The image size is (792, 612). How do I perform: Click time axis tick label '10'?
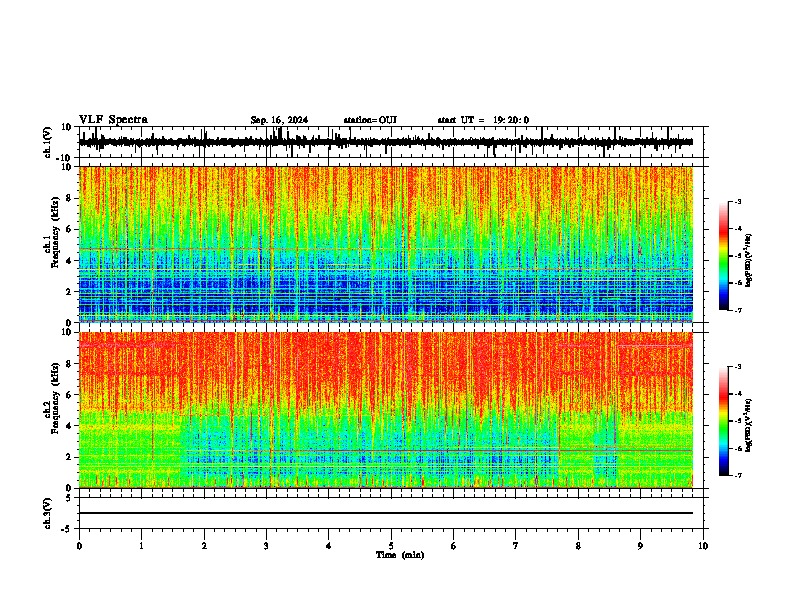pos(703,546)
